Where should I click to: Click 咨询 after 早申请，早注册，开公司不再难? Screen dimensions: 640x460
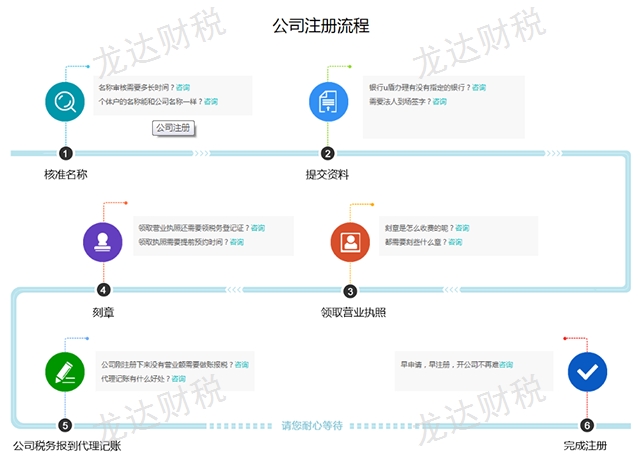[x=506, y=364]
